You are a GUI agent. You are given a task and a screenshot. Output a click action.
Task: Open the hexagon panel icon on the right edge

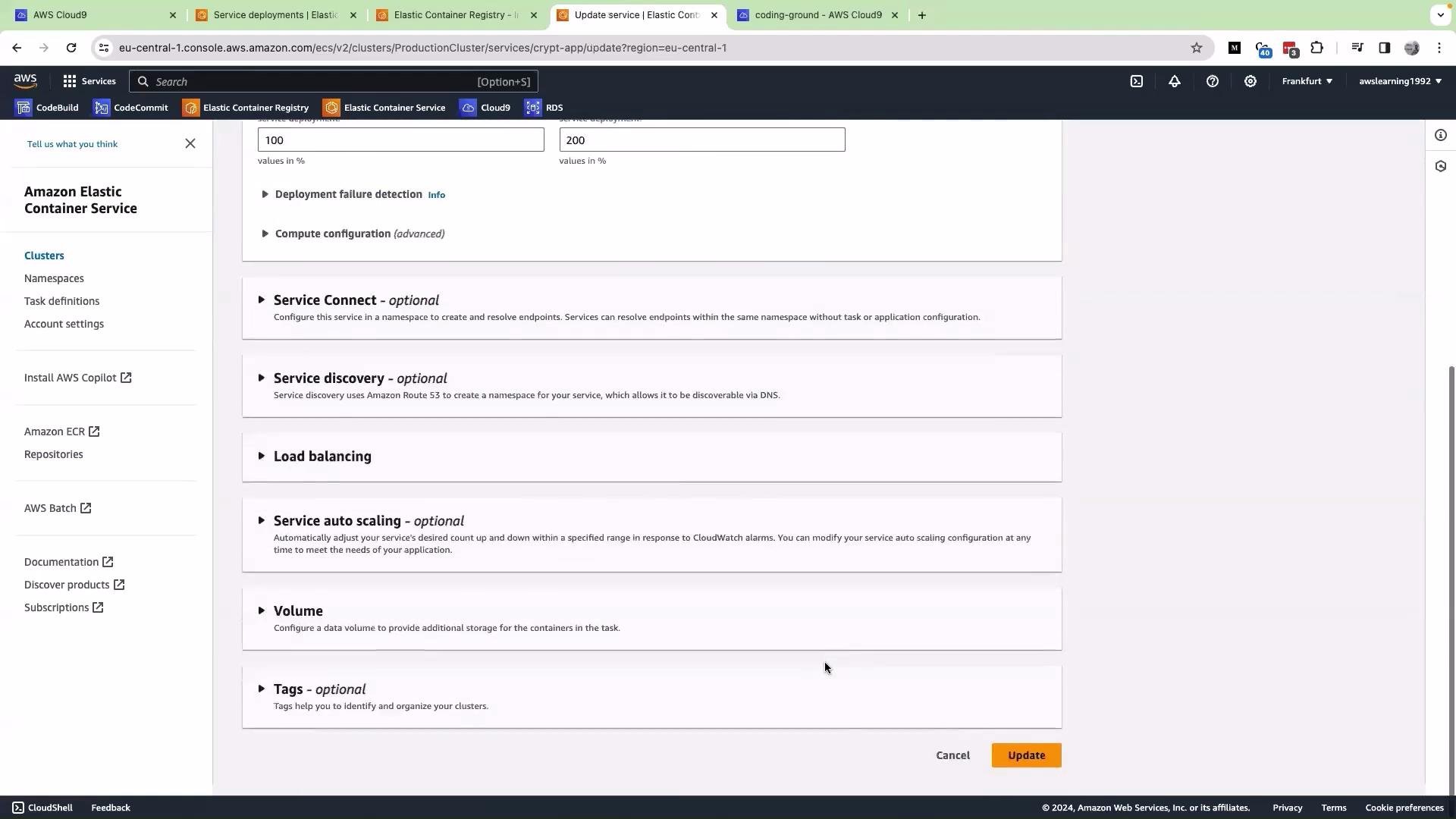click(x=1440, y=166)
